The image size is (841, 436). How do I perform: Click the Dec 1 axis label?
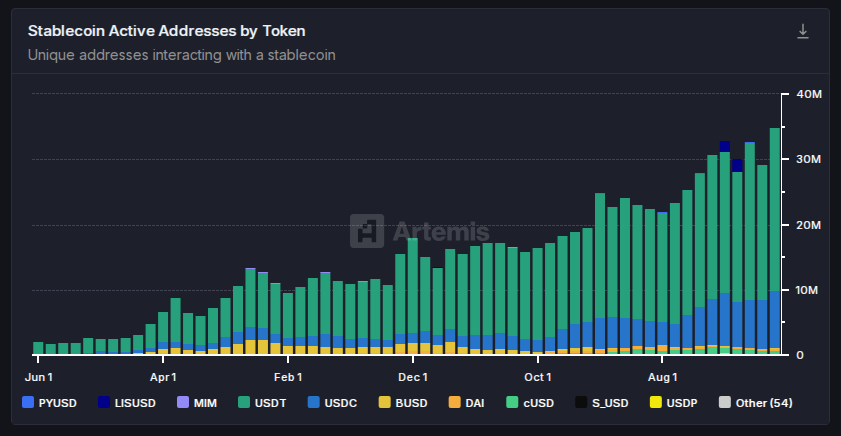pos(412,377)
